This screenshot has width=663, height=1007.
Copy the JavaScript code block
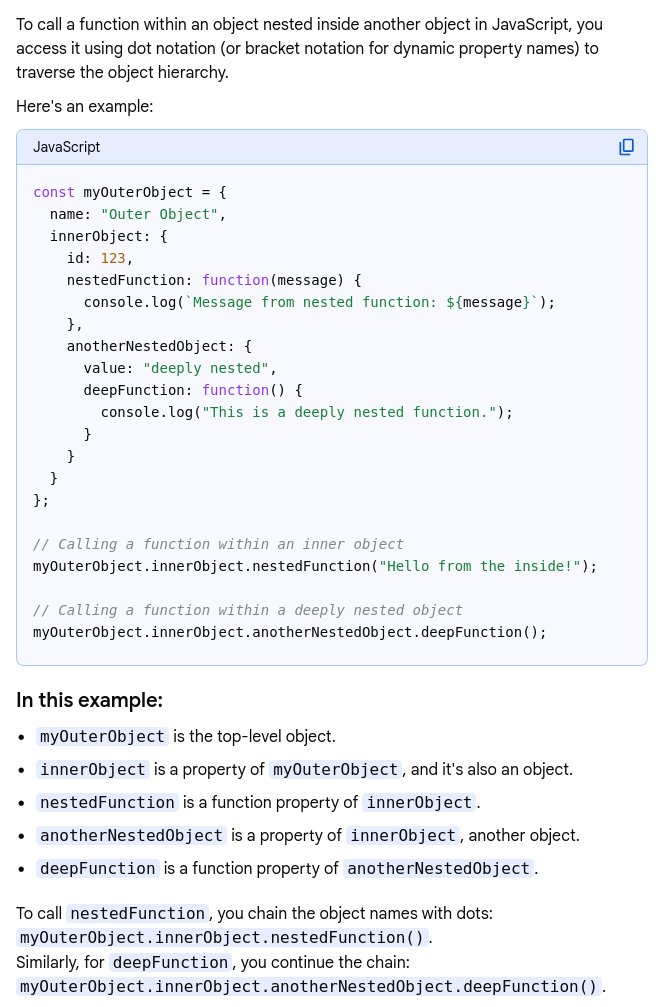(x=627, y=147)
